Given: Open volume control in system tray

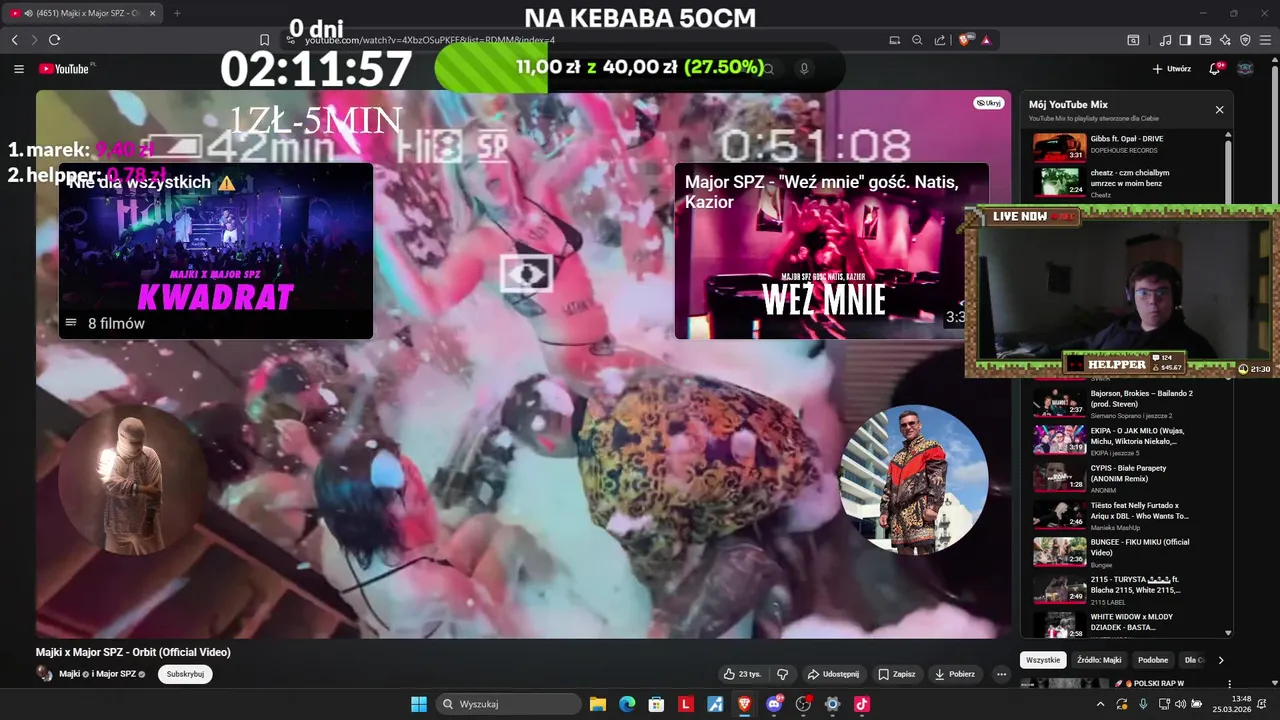Looking at the screenshot, I should (x=1180, y=704).
